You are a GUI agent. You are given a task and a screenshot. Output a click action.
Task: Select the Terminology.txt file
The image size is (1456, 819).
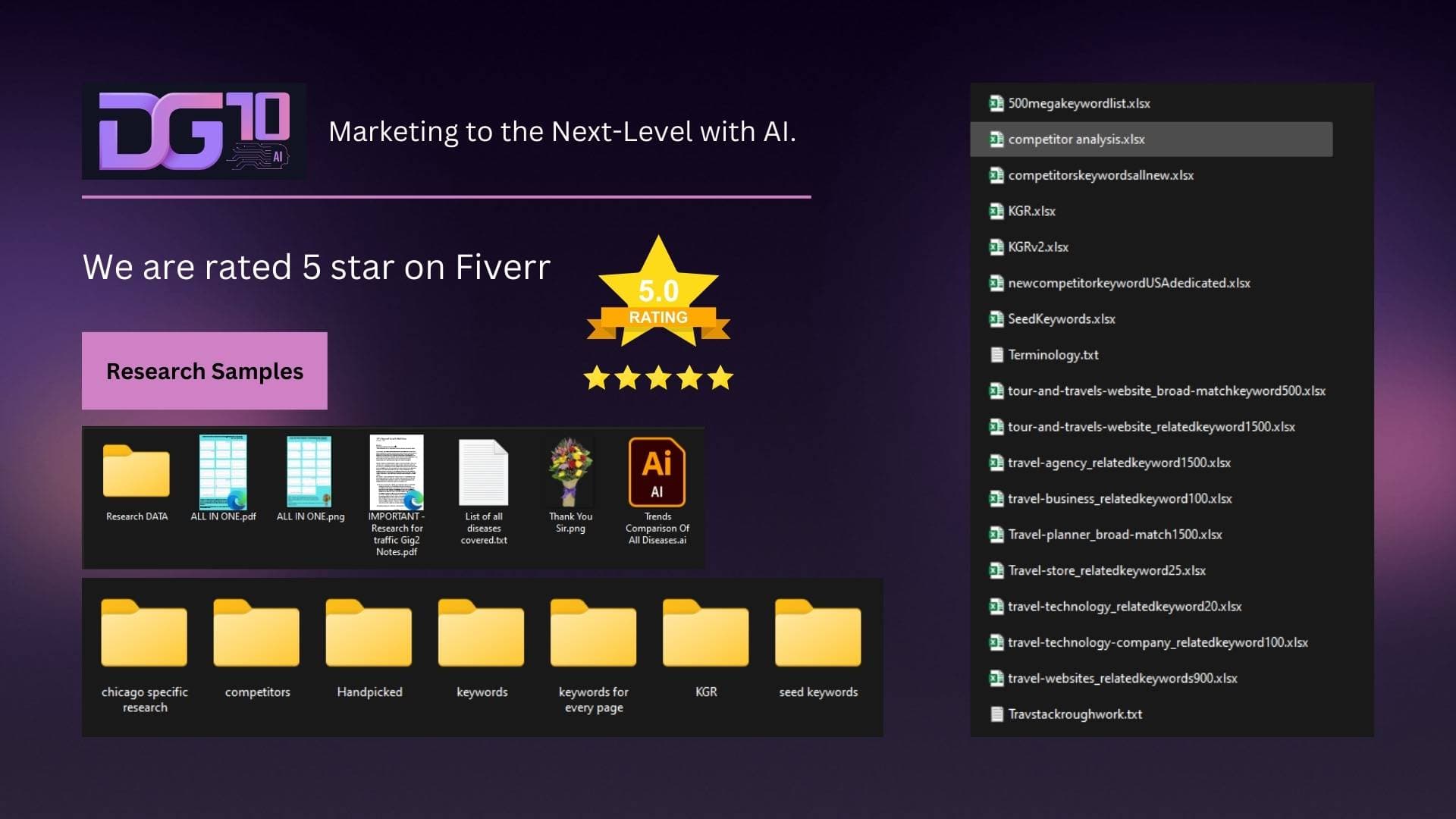click(x=1053, y=355)
